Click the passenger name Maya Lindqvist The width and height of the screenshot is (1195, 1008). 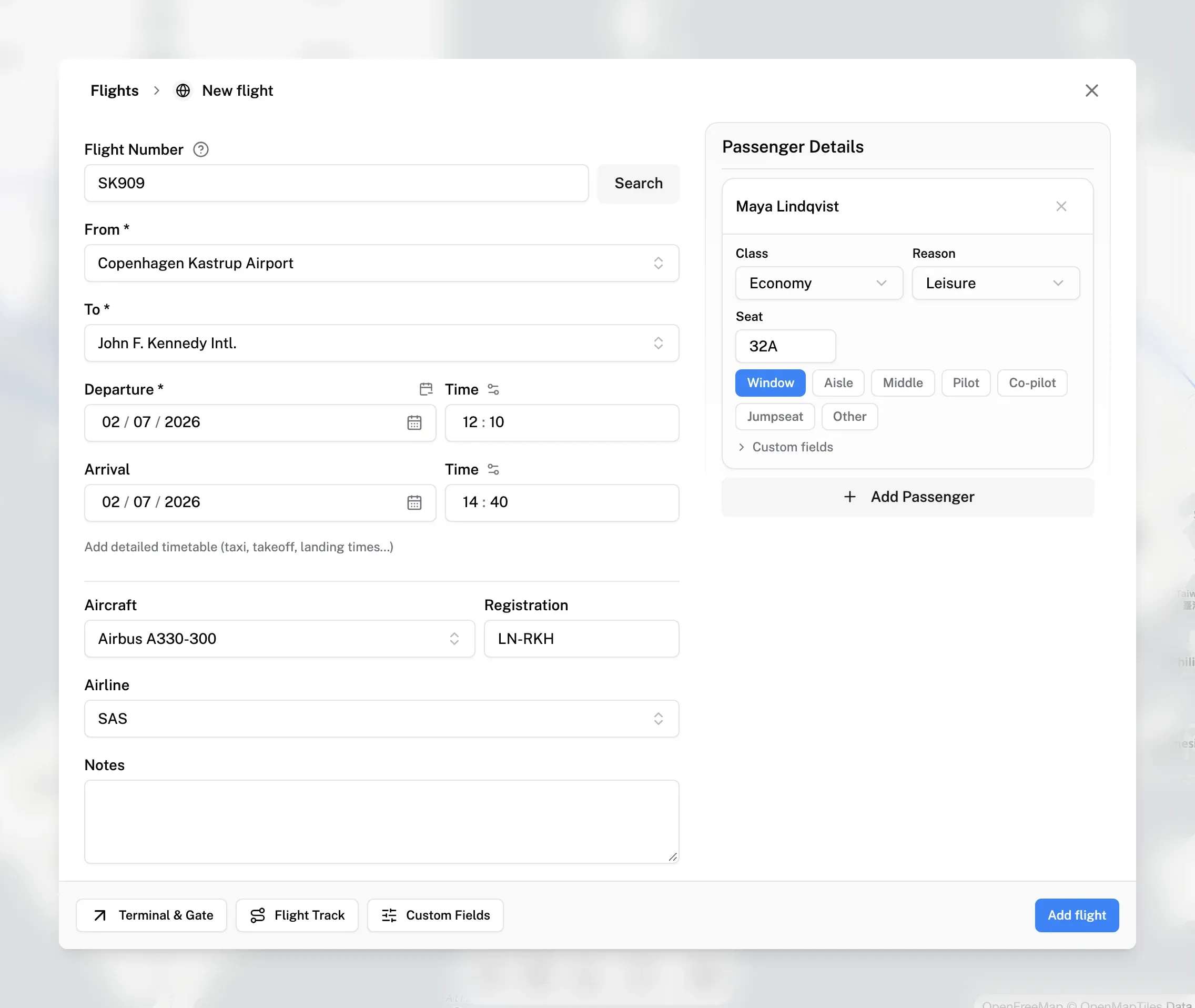click(x=786, y=206)
